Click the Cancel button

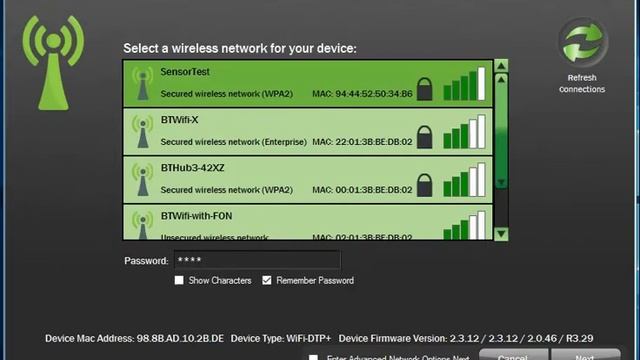(513, 354)
